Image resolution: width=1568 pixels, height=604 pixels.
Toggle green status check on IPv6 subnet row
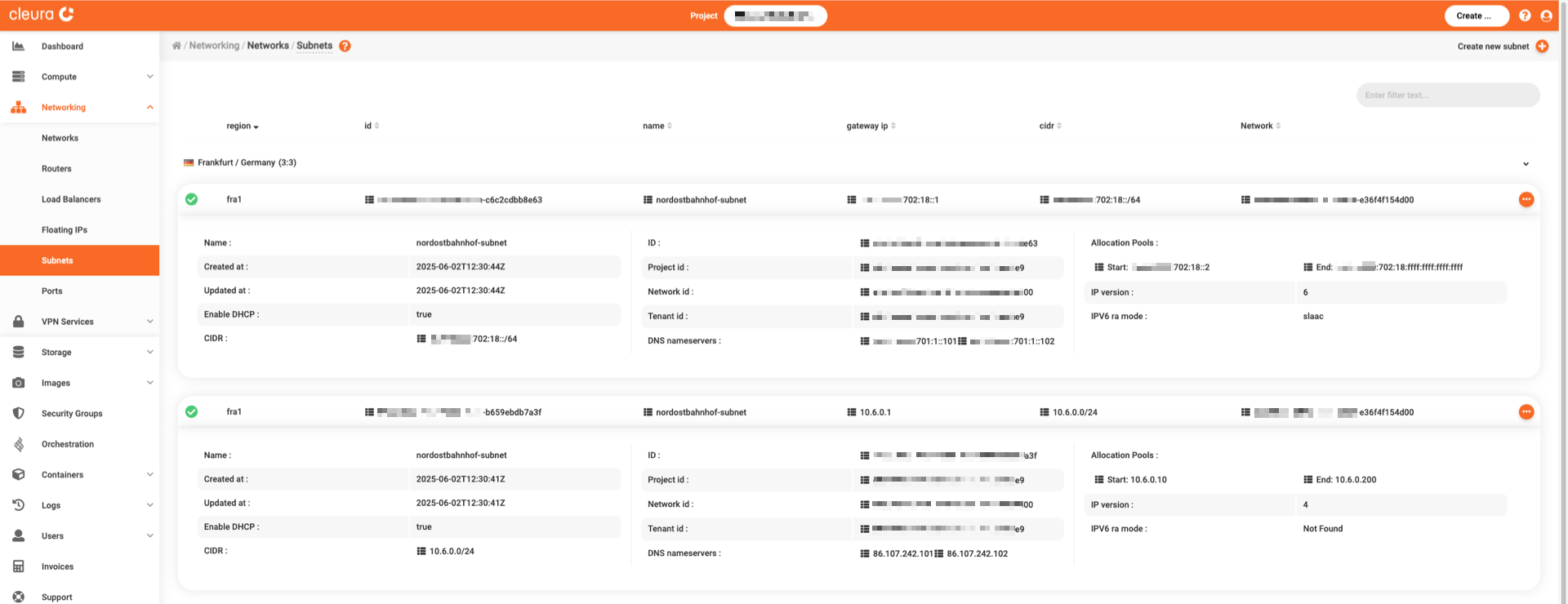click(191, 199)
